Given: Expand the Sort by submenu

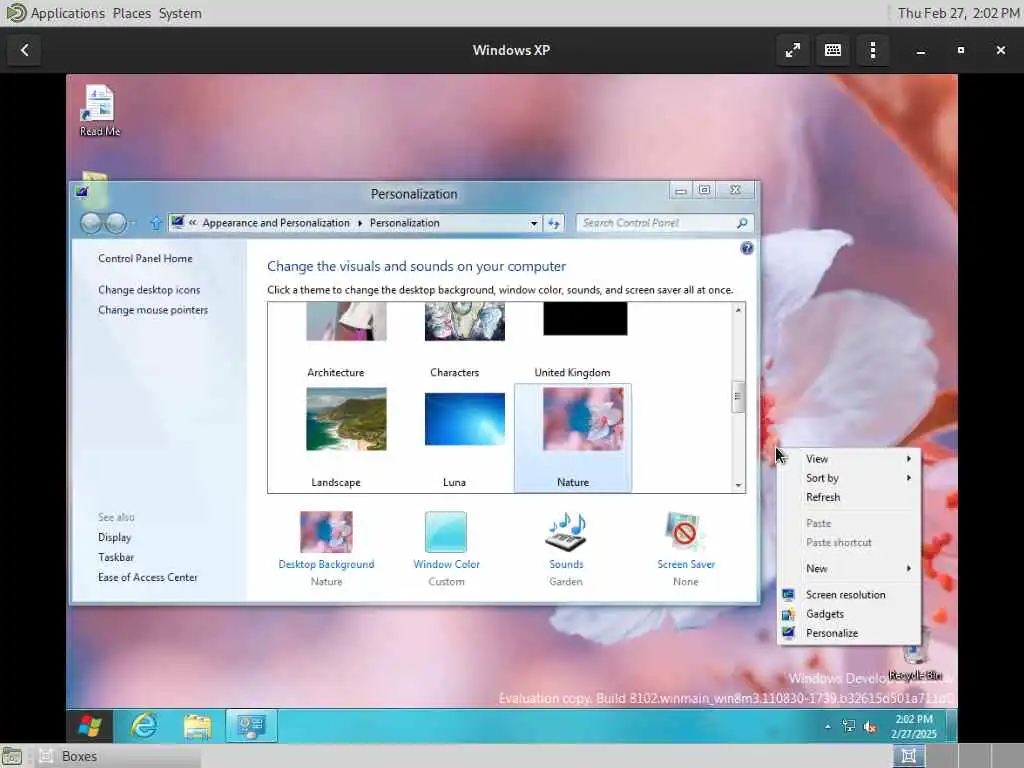Looking at the screenshot, I should pyautogui.click(x=848, y=478).
